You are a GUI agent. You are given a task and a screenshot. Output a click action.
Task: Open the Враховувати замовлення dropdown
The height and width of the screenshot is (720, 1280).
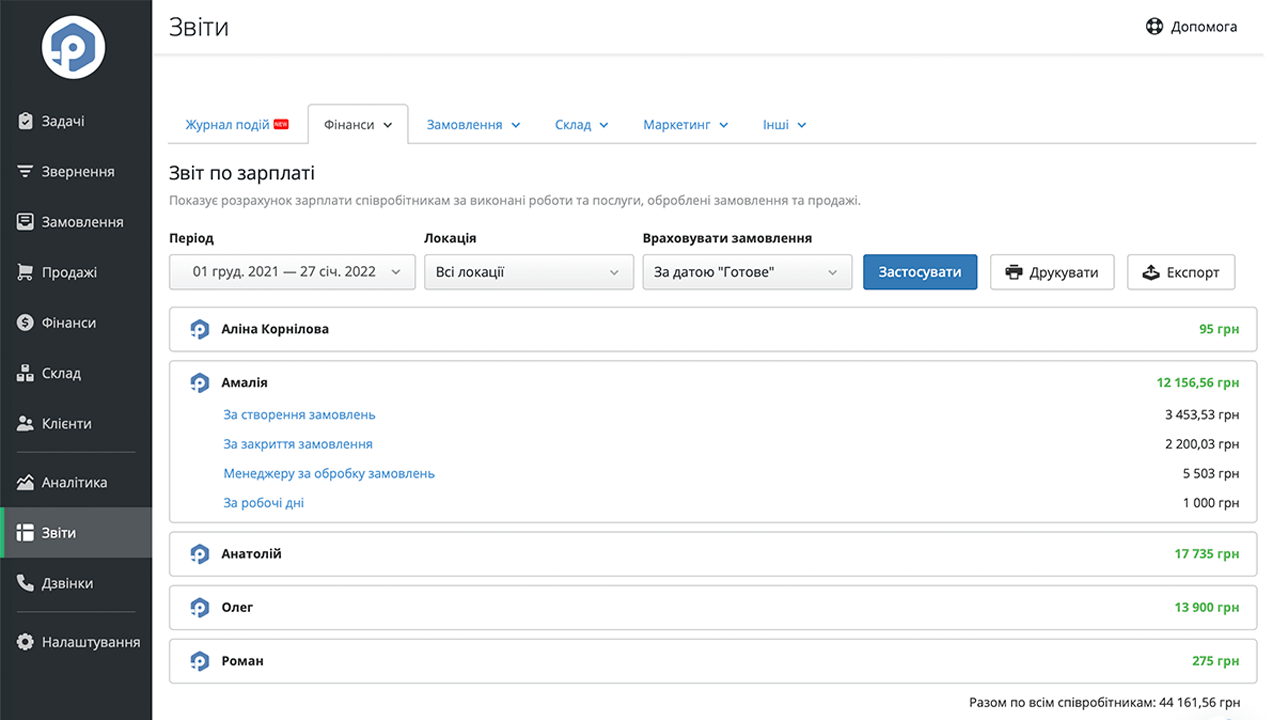tap(747, 272)
